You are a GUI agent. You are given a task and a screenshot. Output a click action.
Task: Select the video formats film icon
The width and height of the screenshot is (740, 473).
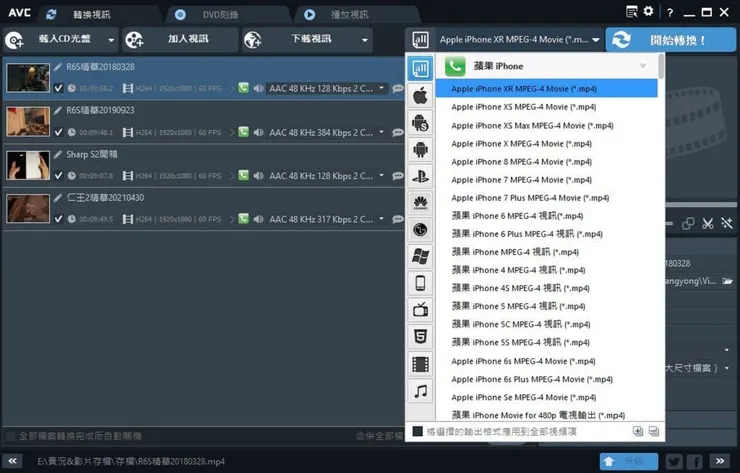click(x=420, y=364)
